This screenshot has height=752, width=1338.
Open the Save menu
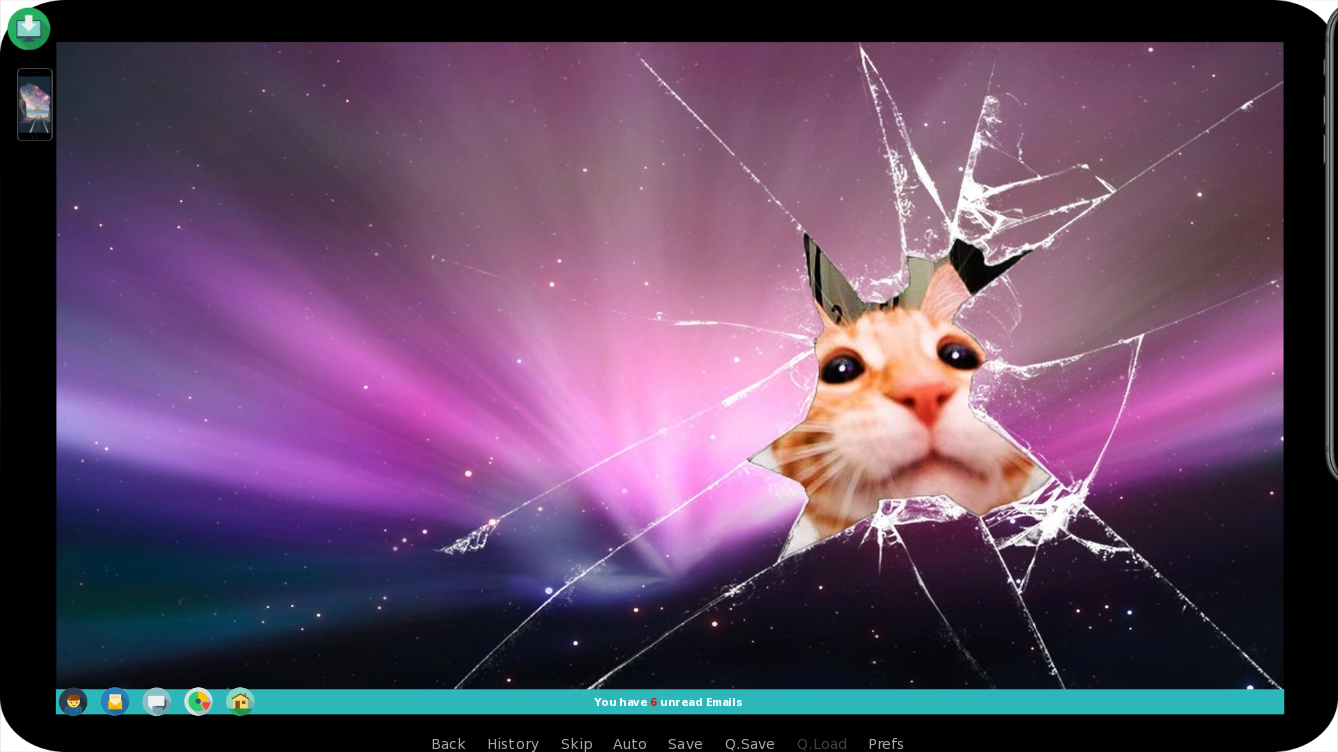pyautogui.click(x=685, y=744)
